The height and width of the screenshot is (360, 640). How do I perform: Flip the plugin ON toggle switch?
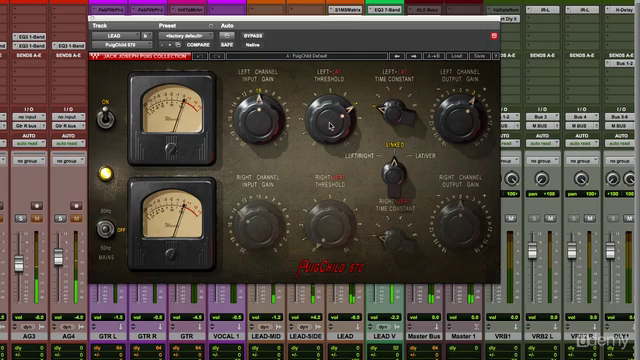coord(106,118)
